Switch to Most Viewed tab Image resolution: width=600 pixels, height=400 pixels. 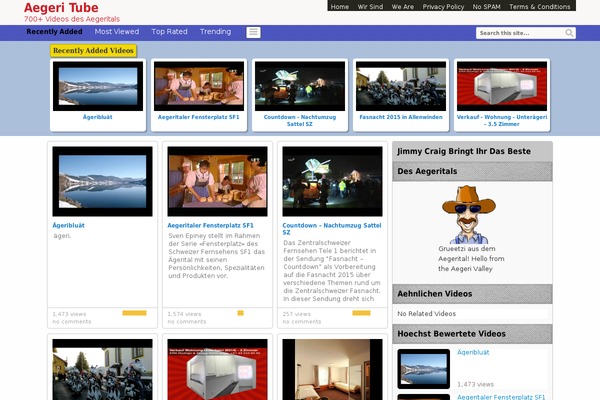(117, 32)
